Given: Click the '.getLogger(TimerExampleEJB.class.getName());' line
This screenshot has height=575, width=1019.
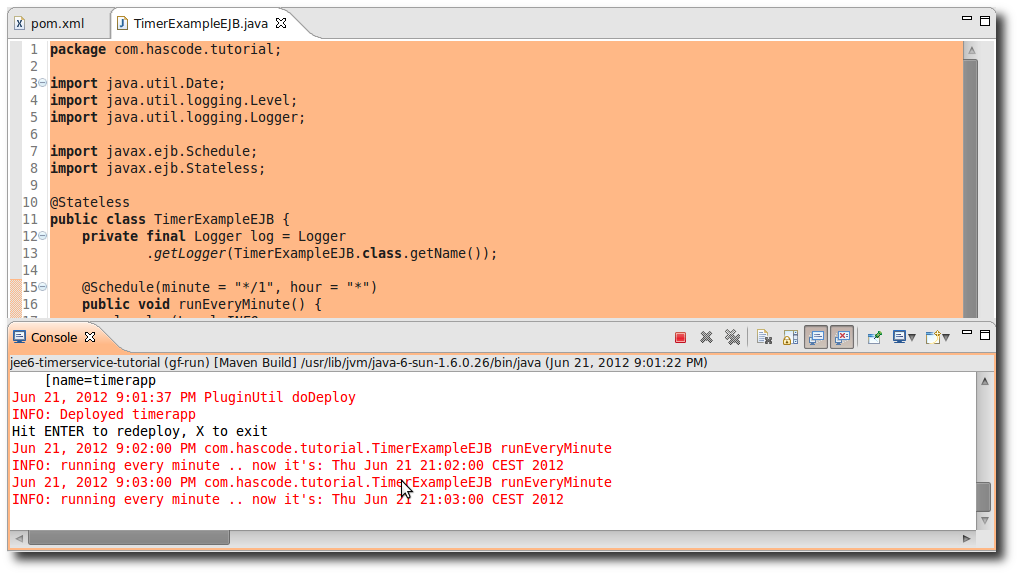Looking at the screenshot, I should [322, 253].
